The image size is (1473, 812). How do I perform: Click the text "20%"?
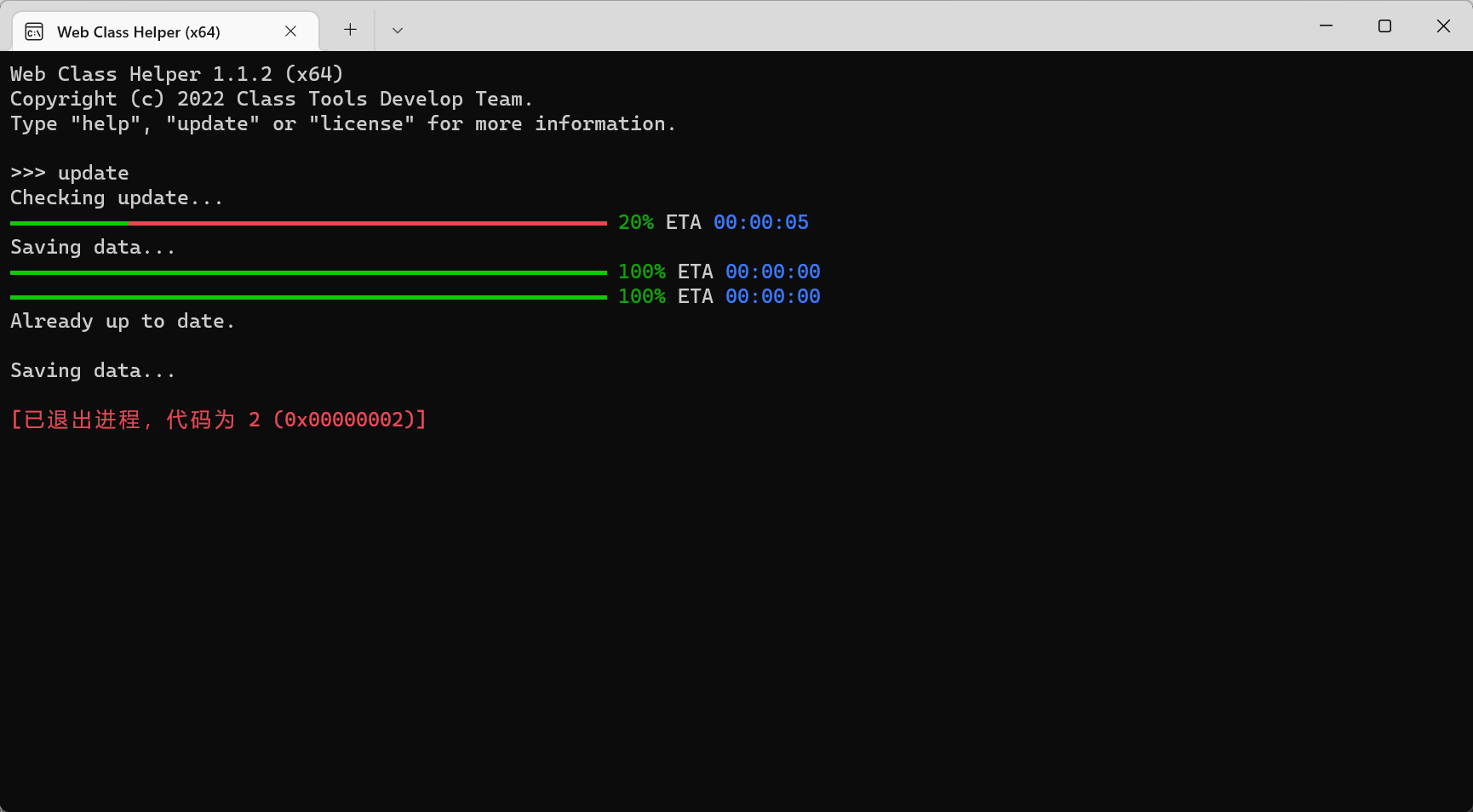pos(636,222)
